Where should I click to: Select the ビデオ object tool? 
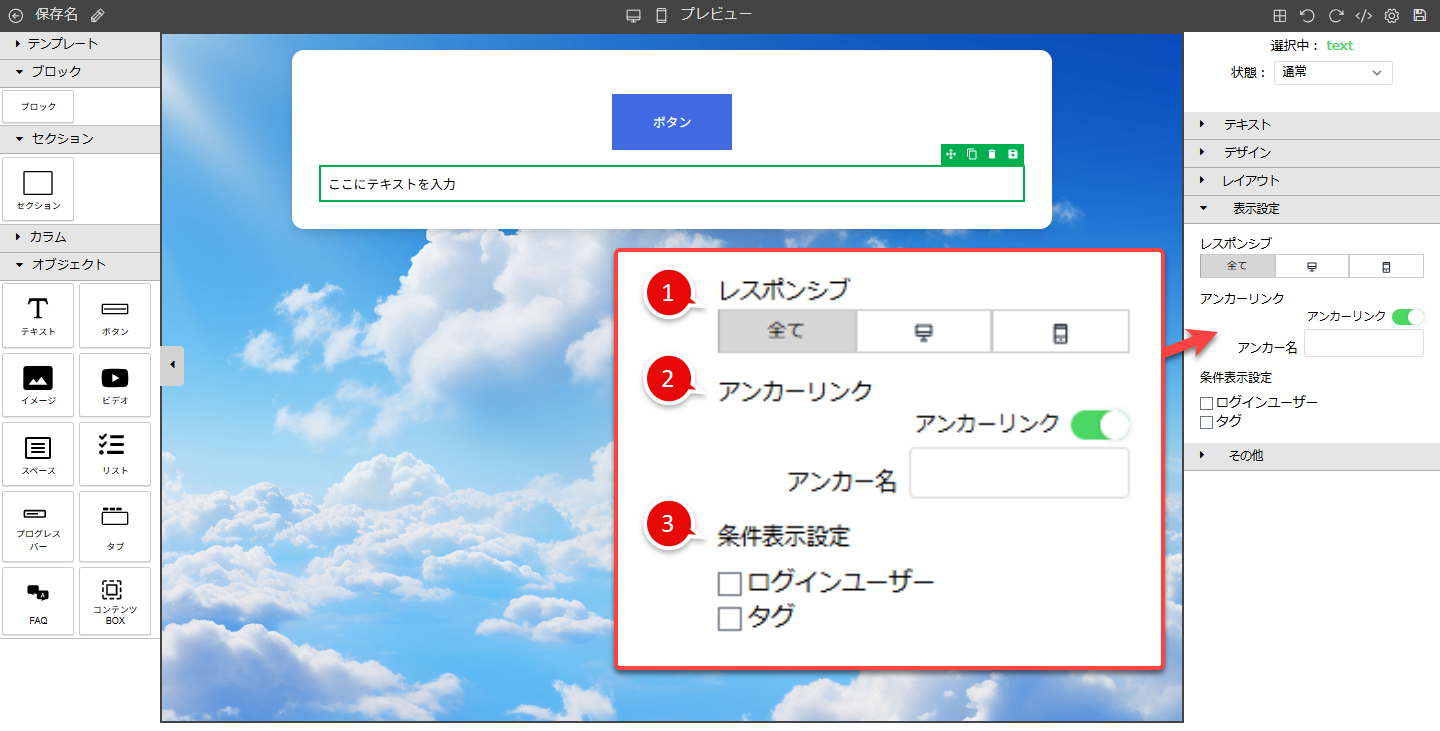click(x=115, y=385)
